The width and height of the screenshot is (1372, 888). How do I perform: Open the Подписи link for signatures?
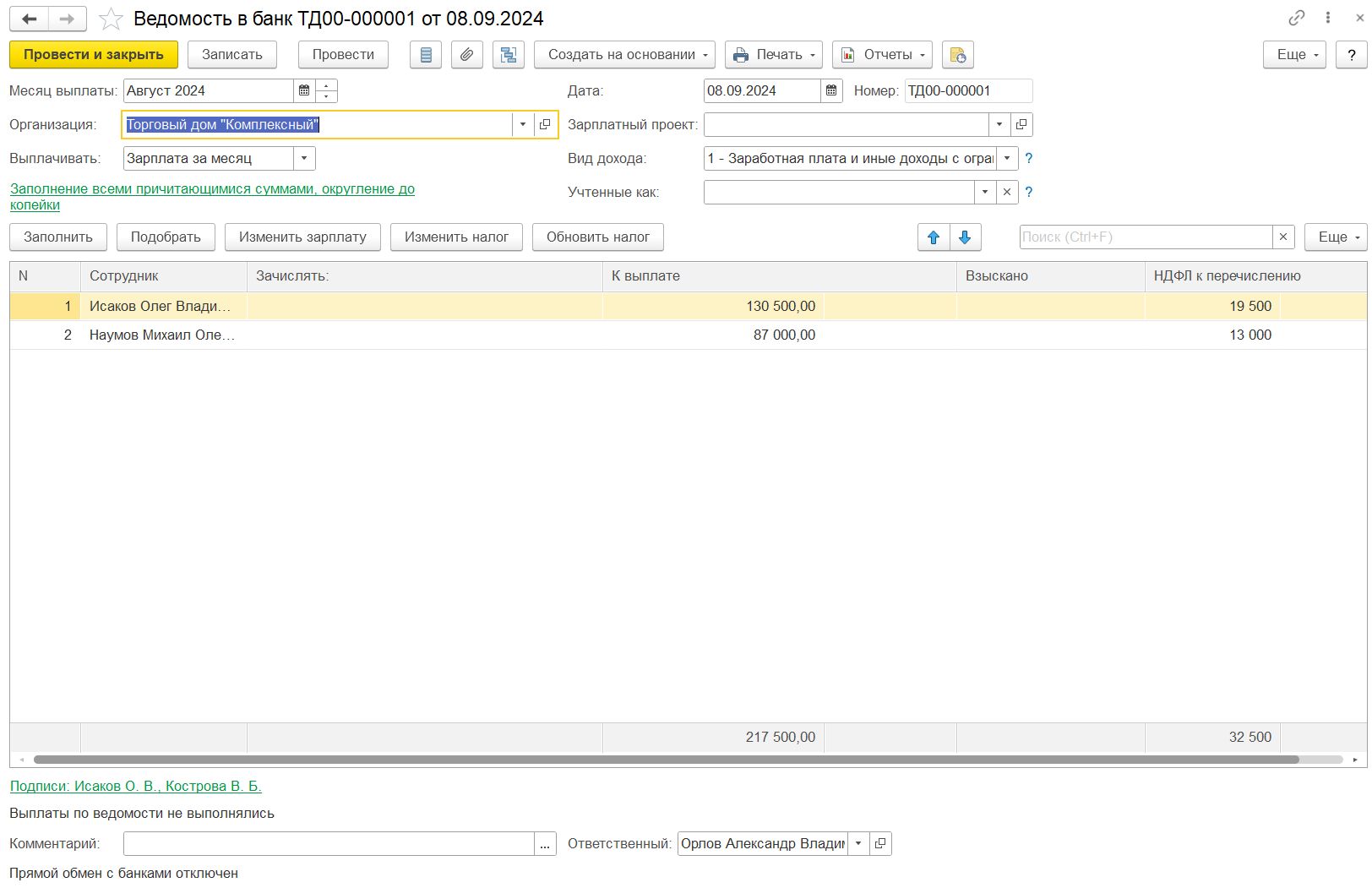pyautogui.click(x=135, y=786)
